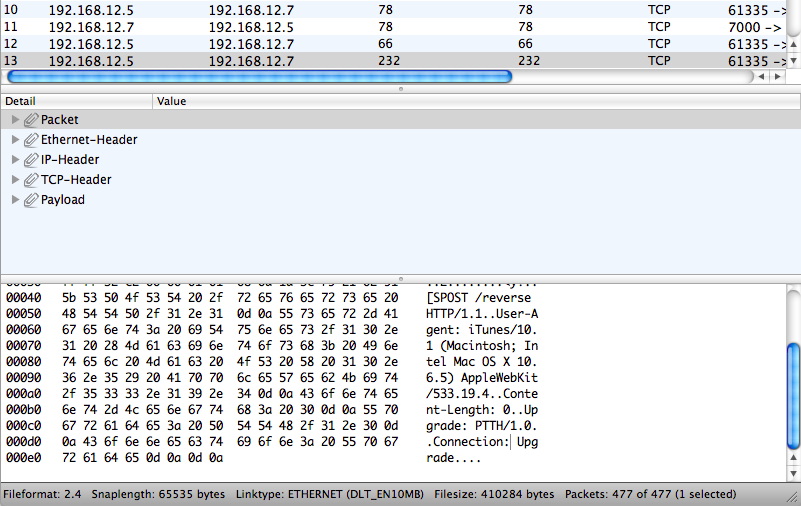Click ASCII text grade: PTTH/1.0.

pyautogui.click(x=481, y=426)
